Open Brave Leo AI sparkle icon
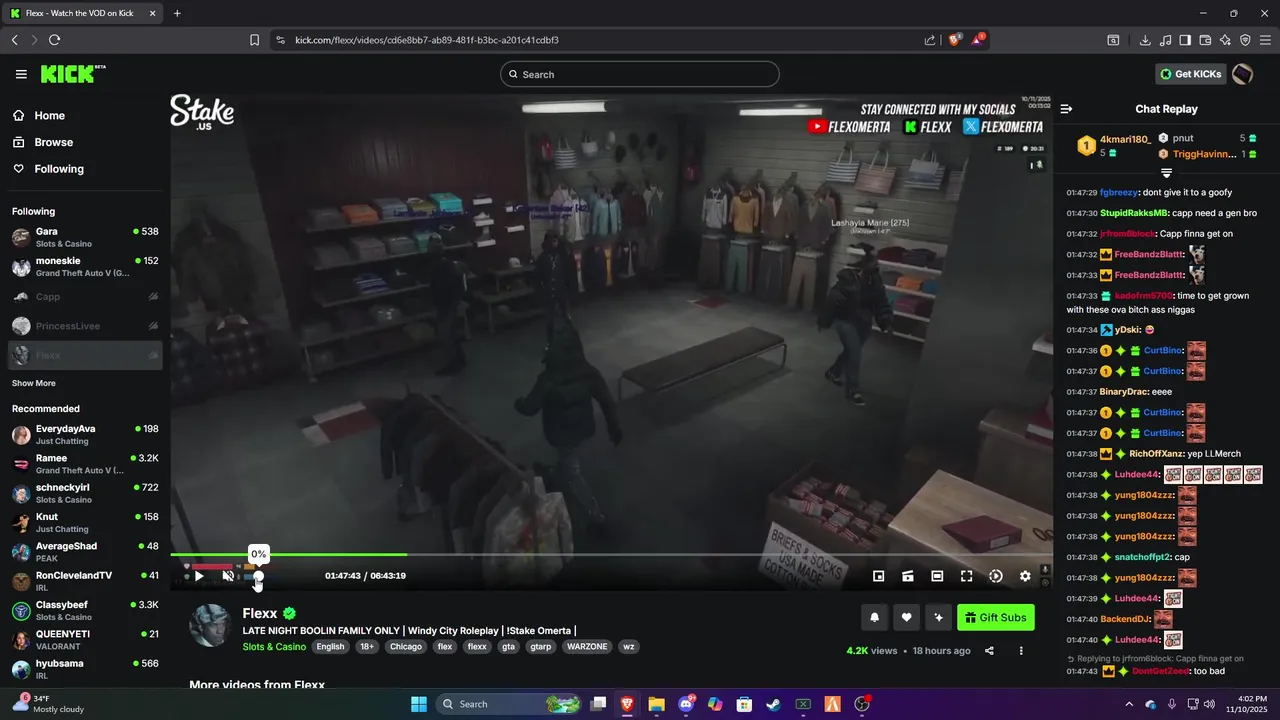 click(x=1225, y=40)
